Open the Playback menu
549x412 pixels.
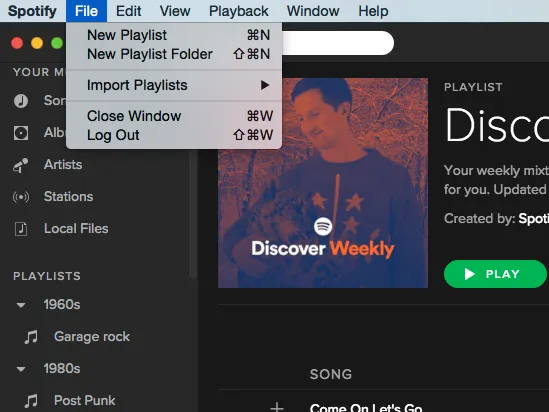coord(239,11)
